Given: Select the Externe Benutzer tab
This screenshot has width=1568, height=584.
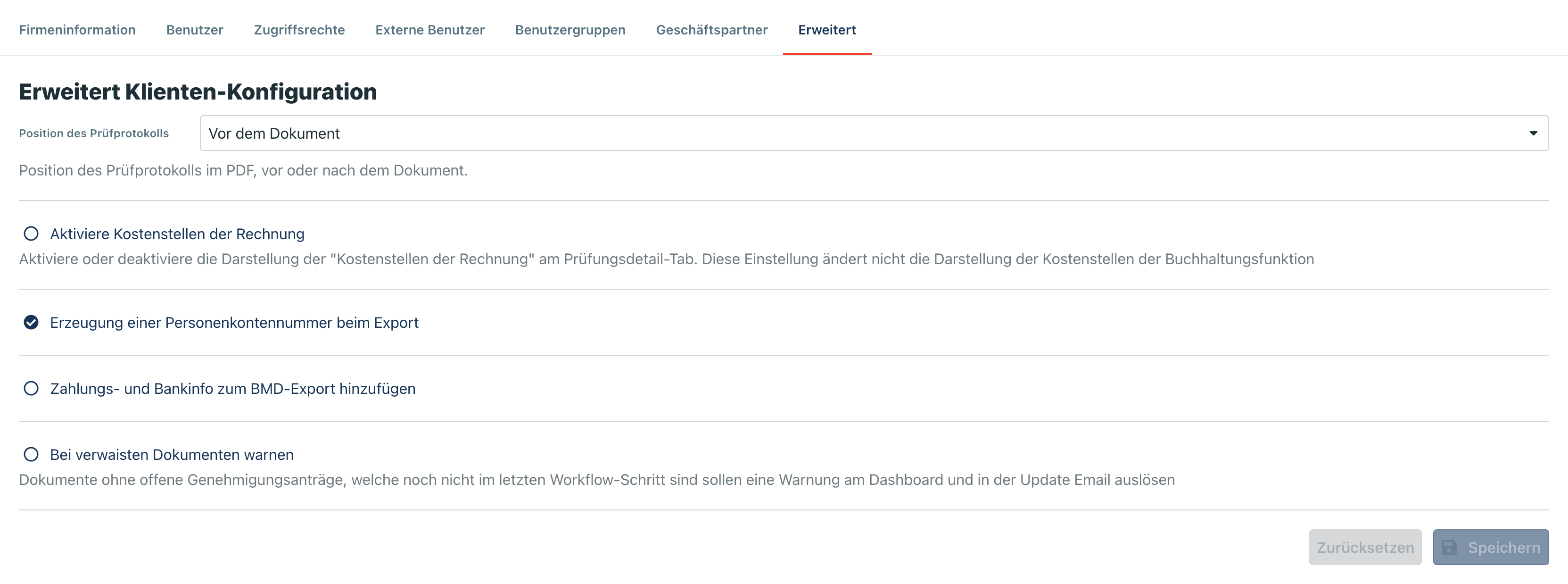Looking at the screenshot, I should tap(430, 30).
